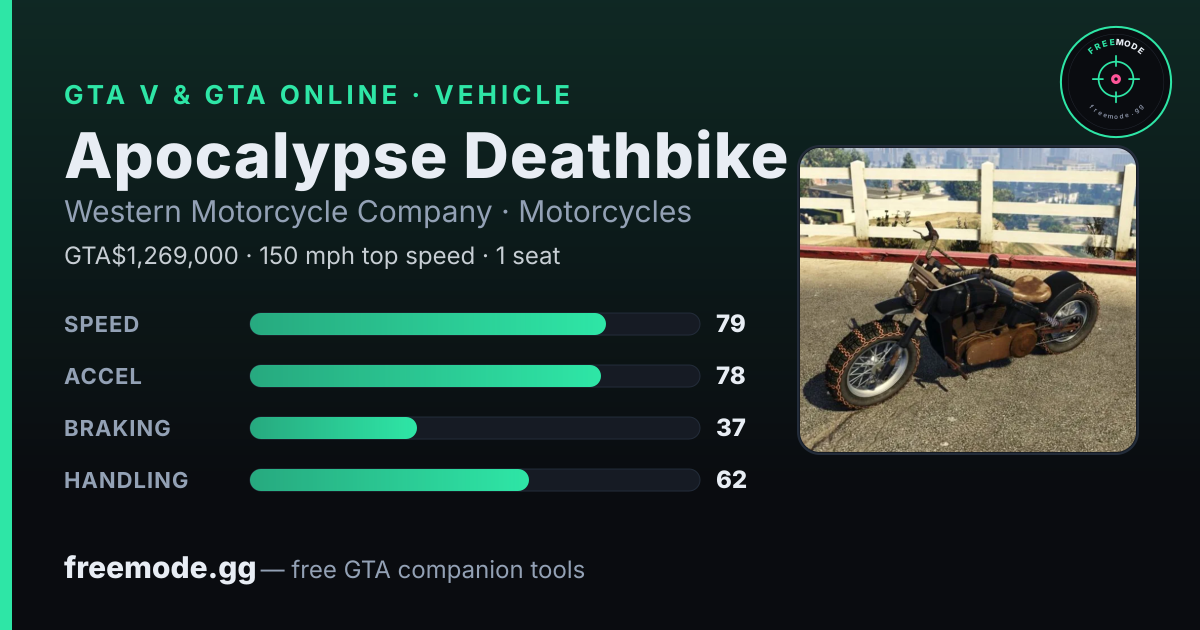
Task: Click the HANDLING stat bar
Action: point(475,480)
